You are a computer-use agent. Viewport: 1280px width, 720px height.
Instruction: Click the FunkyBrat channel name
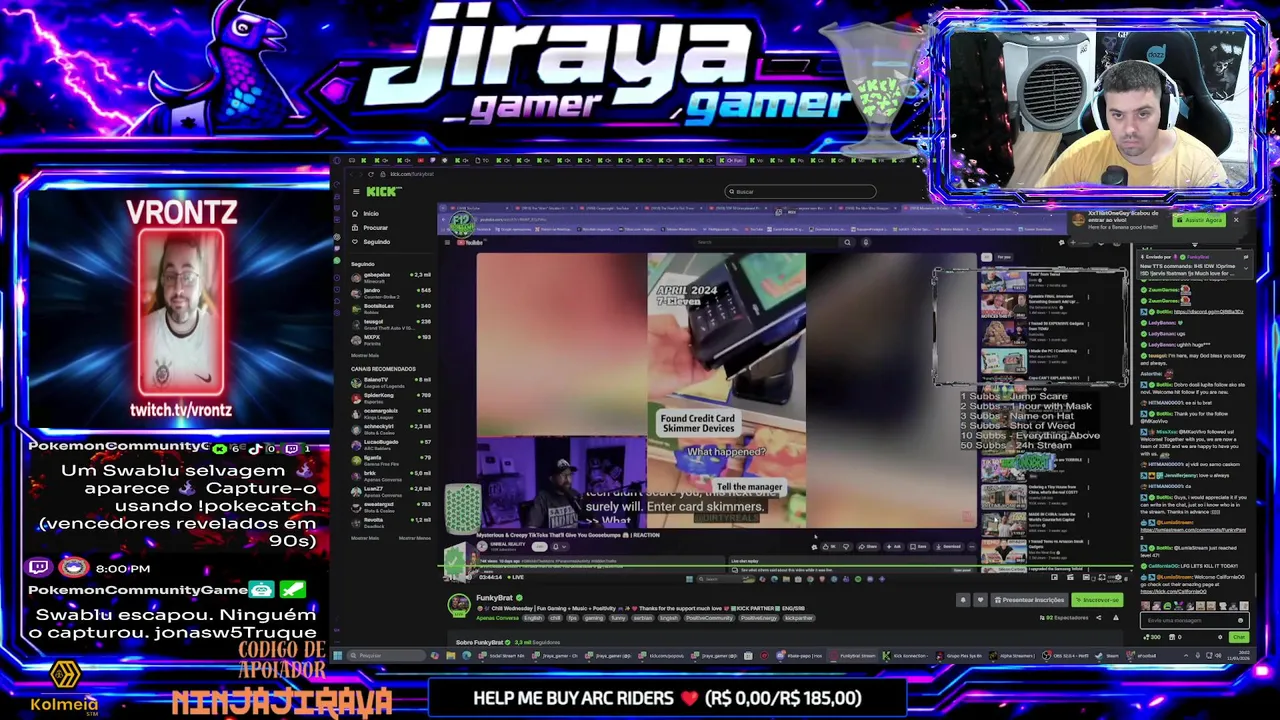[x=495, y=598]
